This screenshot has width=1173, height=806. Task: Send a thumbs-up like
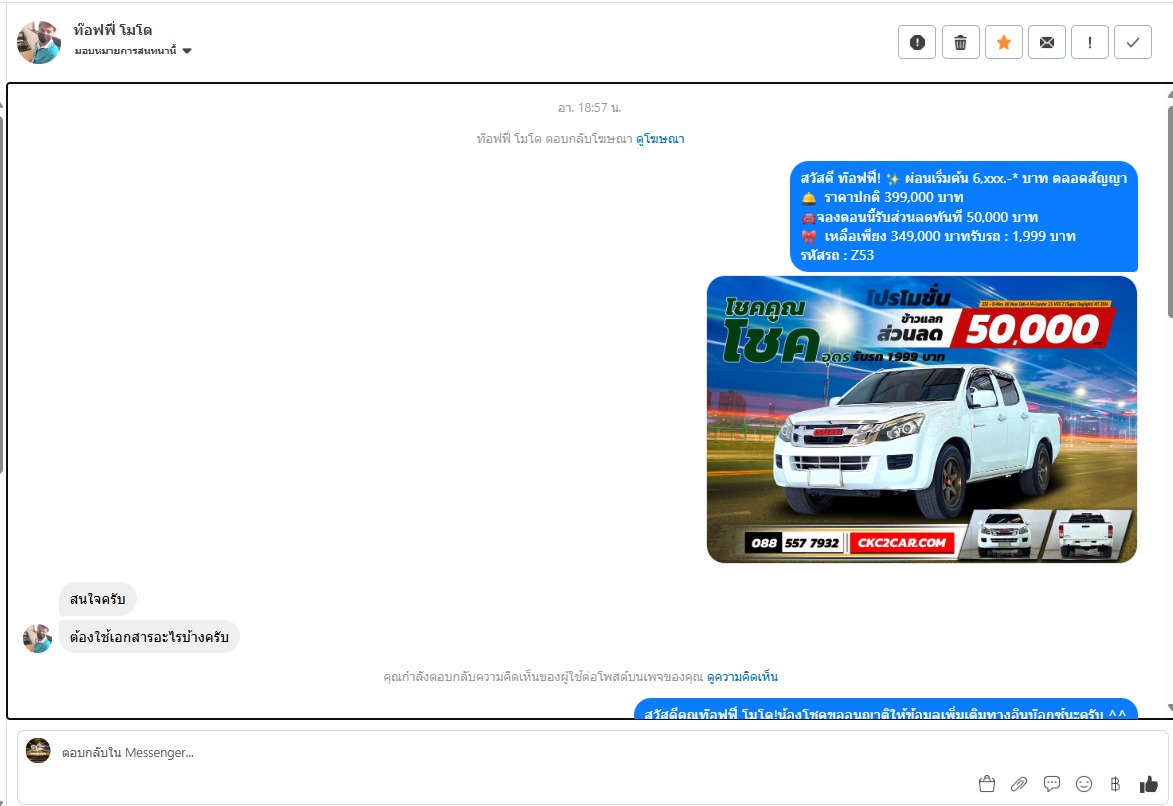pos(1148,784)
